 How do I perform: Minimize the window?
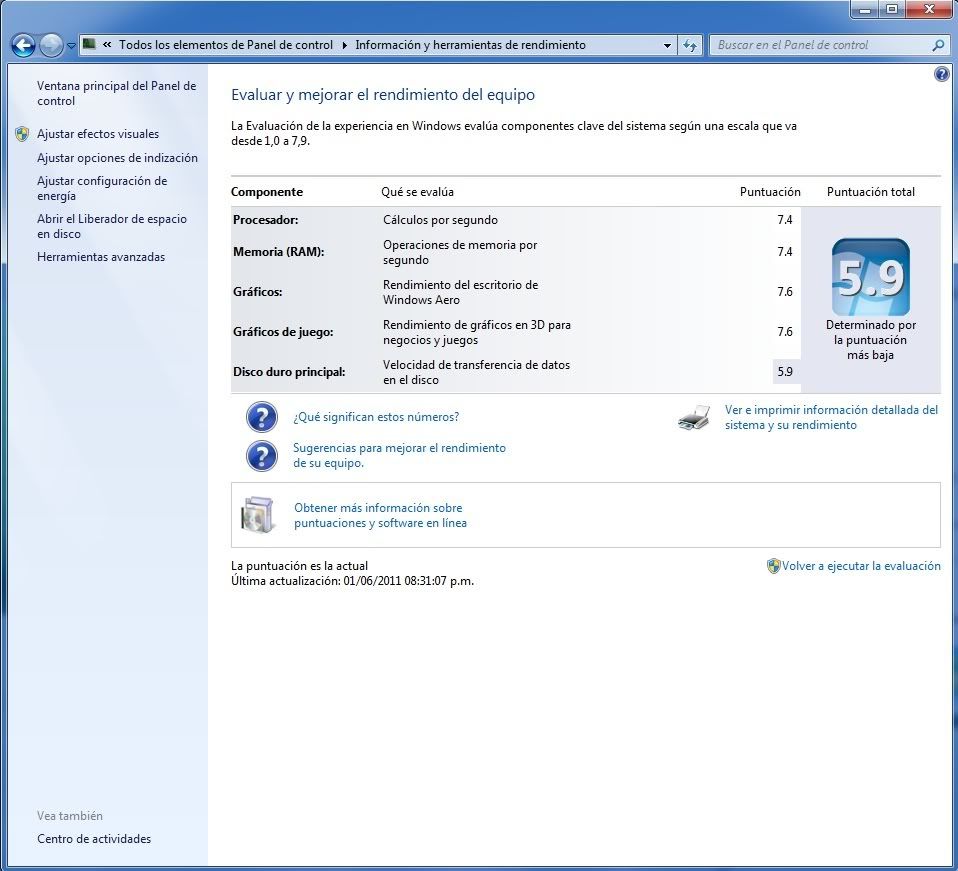865,9
